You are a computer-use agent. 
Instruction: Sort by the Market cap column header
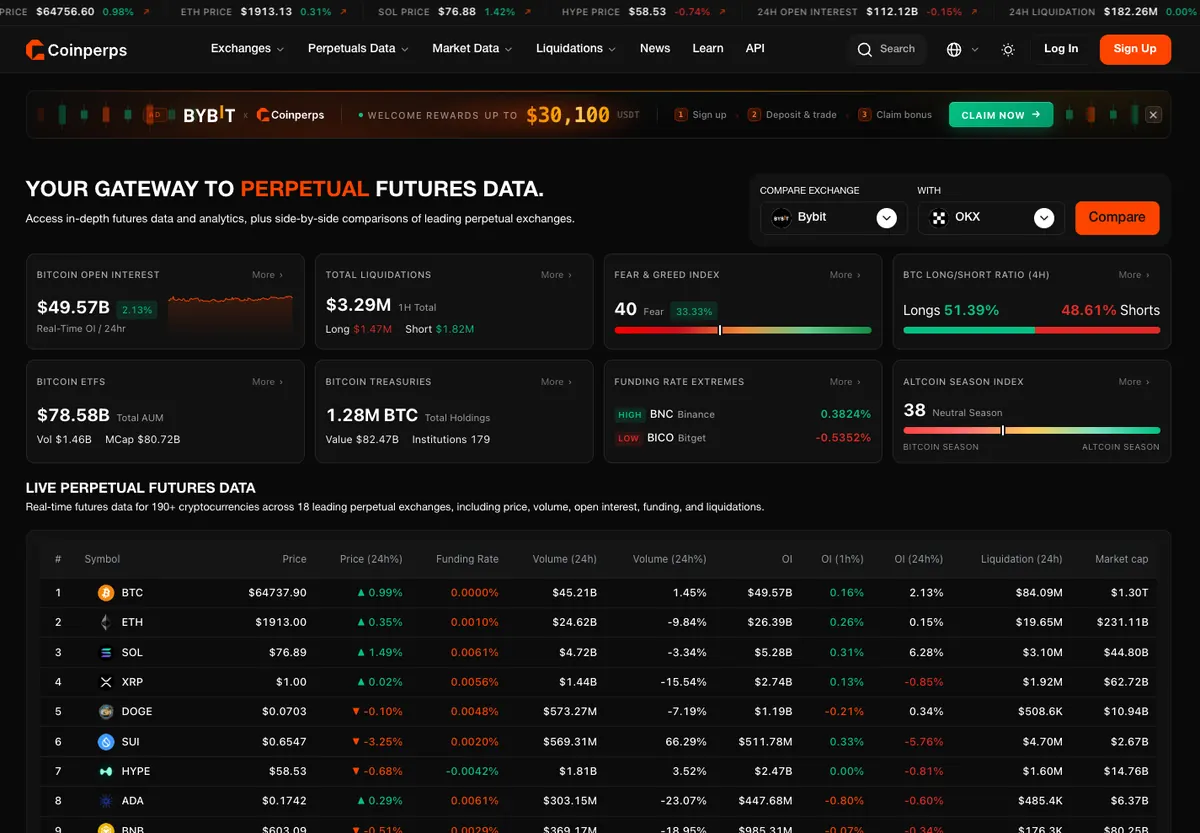1122,559
